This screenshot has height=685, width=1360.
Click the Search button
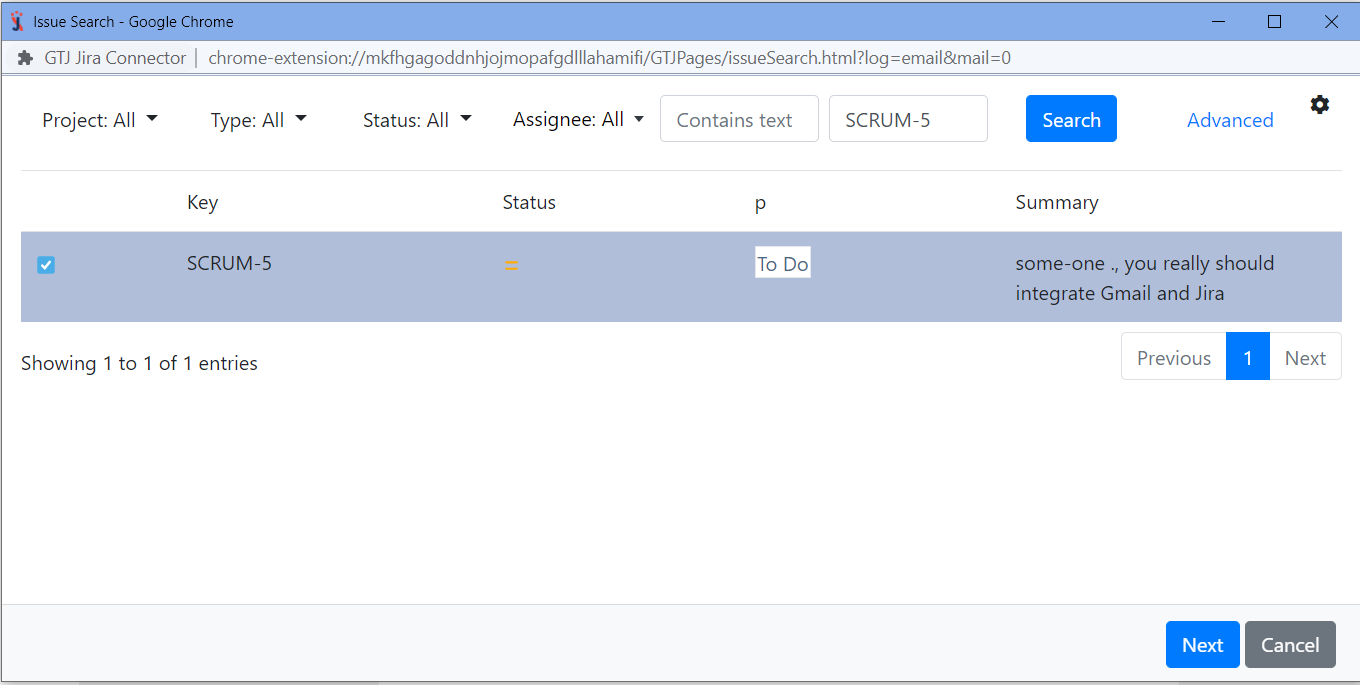1071,118
